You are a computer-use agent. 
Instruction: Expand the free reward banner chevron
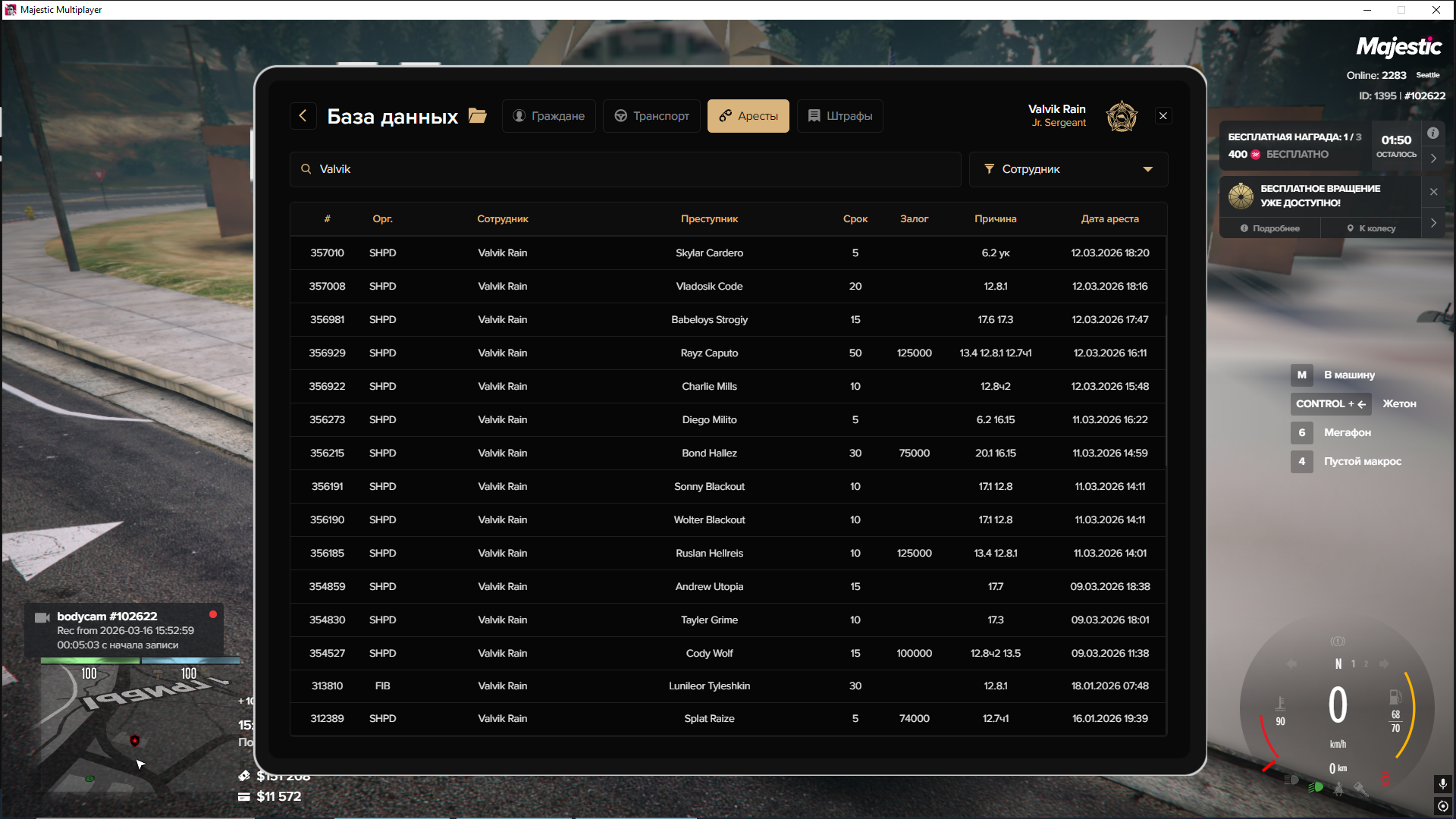tap(1433, 158)
